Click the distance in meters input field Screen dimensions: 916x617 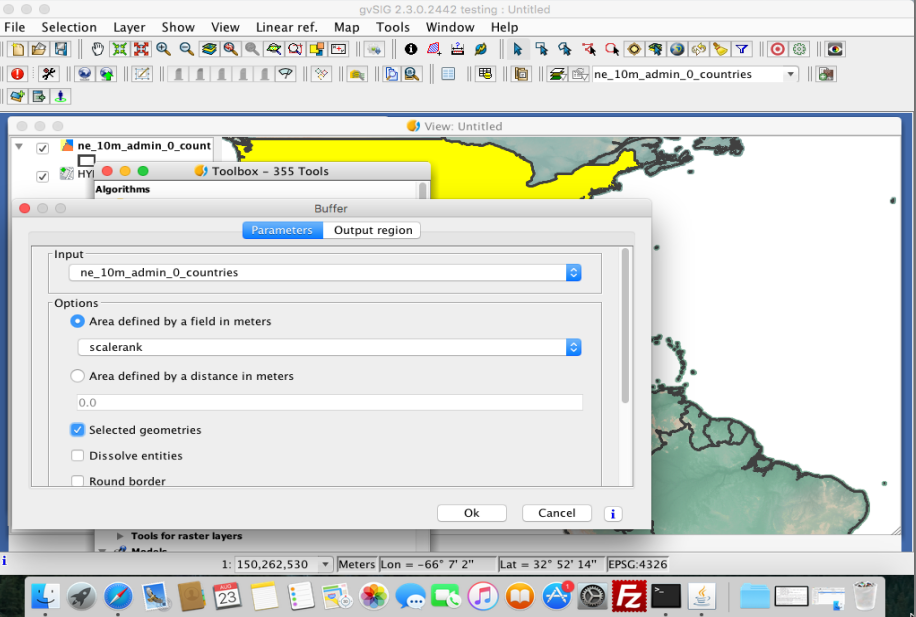(329, 402)
